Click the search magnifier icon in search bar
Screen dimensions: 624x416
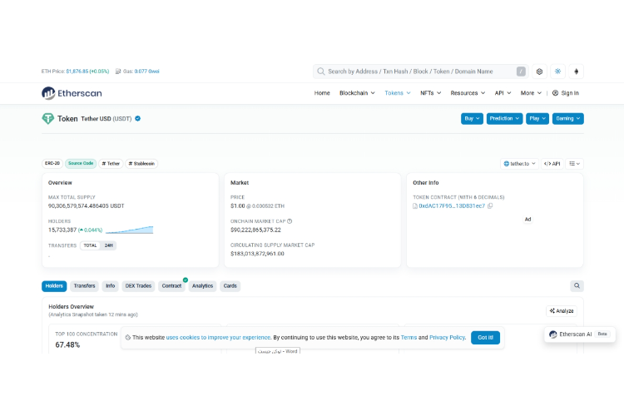[x=321, y=72]
